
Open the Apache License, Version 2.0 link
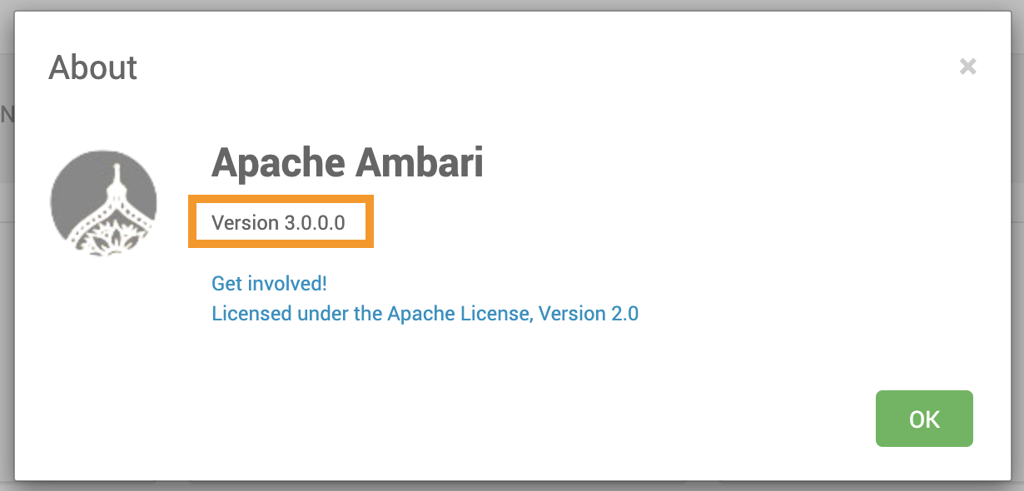pos(425,313)
